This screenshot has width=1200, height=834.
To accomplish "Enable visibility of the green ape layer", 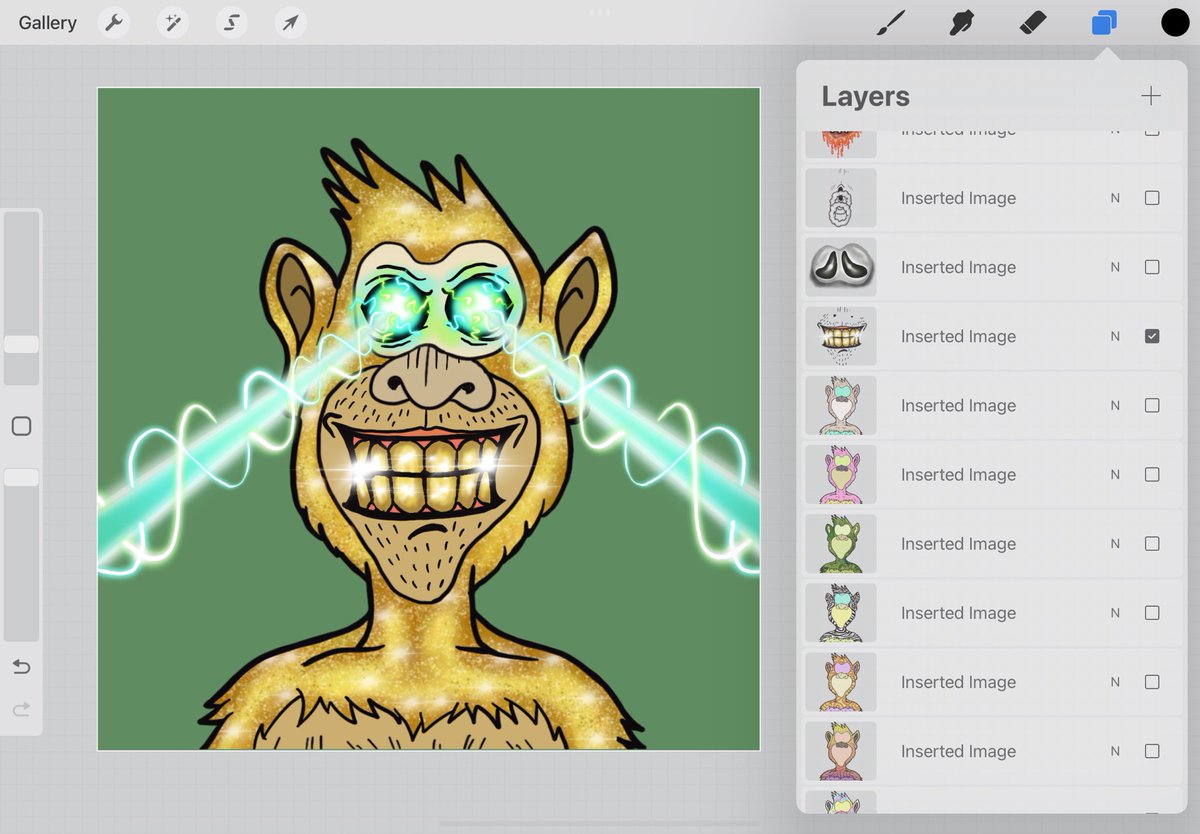I will click(1152, 543).
